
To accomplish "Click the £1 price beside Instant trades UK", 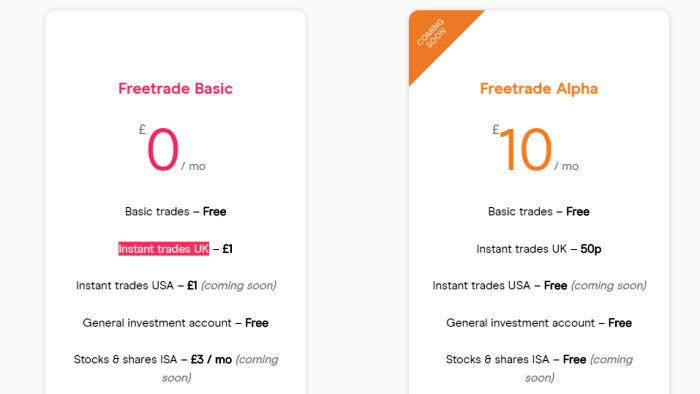I will [227, 249].
